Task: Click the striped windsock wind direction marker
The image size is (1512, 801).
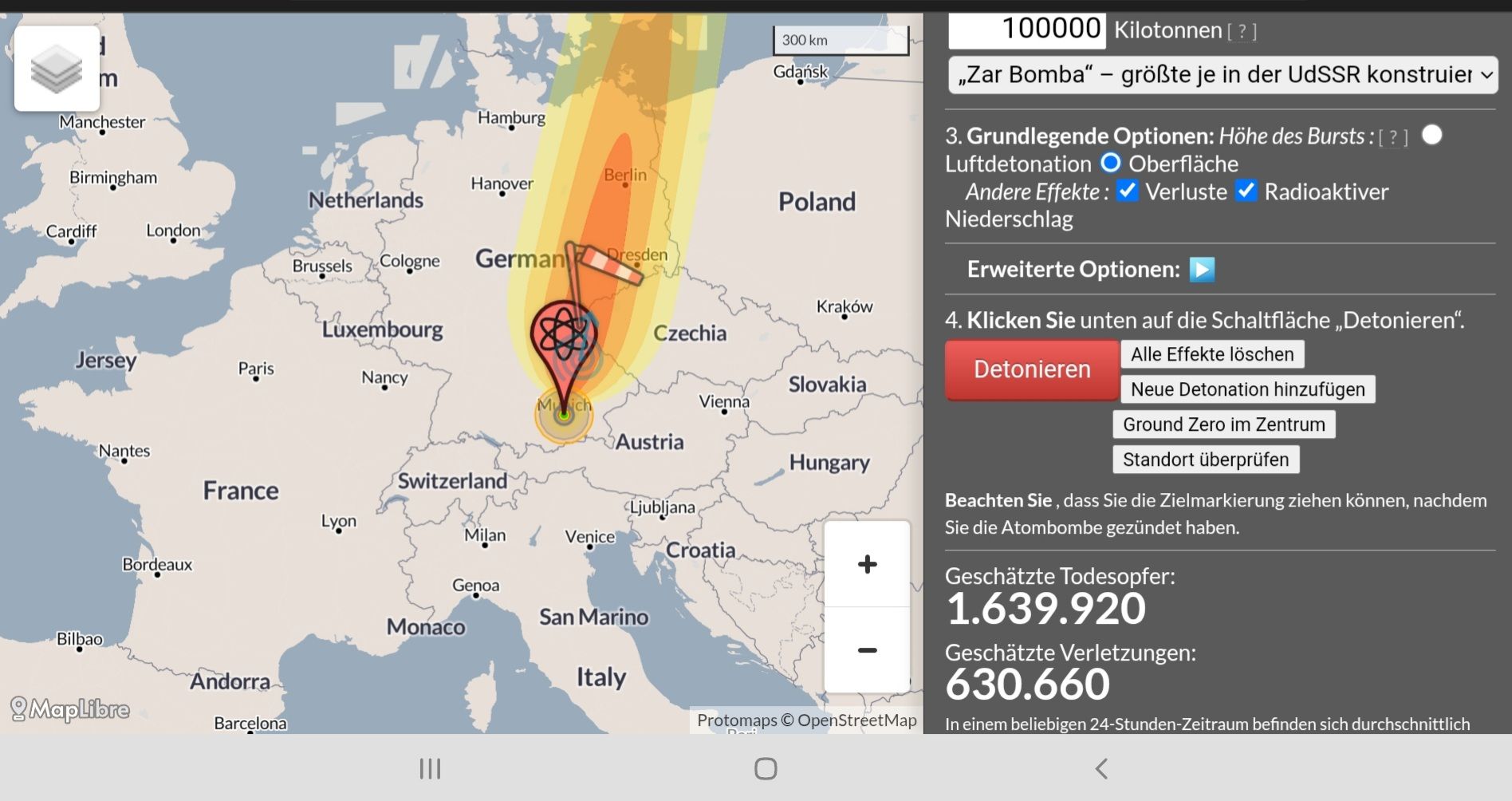Action: point(611,266)
